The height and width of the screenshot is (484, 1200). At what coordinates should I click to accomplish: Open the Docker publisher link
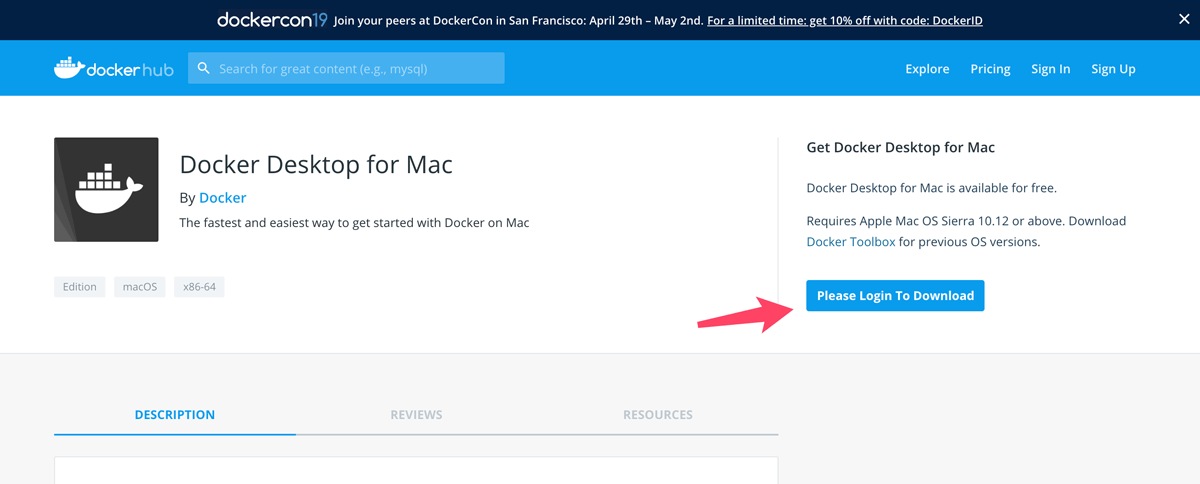pyautogui.click(x=222, y=197)
